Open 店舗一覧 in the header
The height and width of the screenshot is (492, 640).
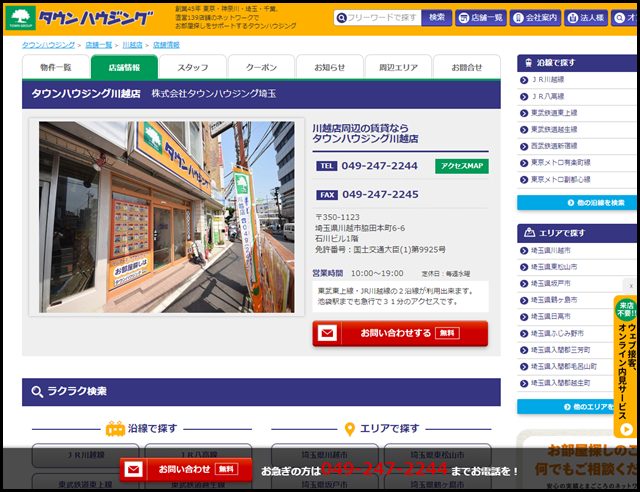coord(481,18)
